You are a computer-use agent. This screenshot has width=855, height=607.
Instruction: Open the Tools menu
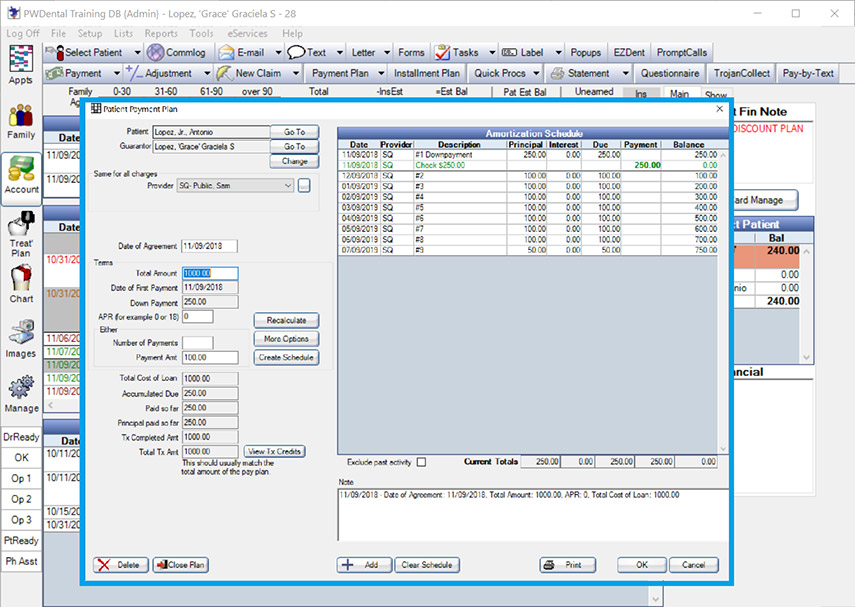click(201, 33)
